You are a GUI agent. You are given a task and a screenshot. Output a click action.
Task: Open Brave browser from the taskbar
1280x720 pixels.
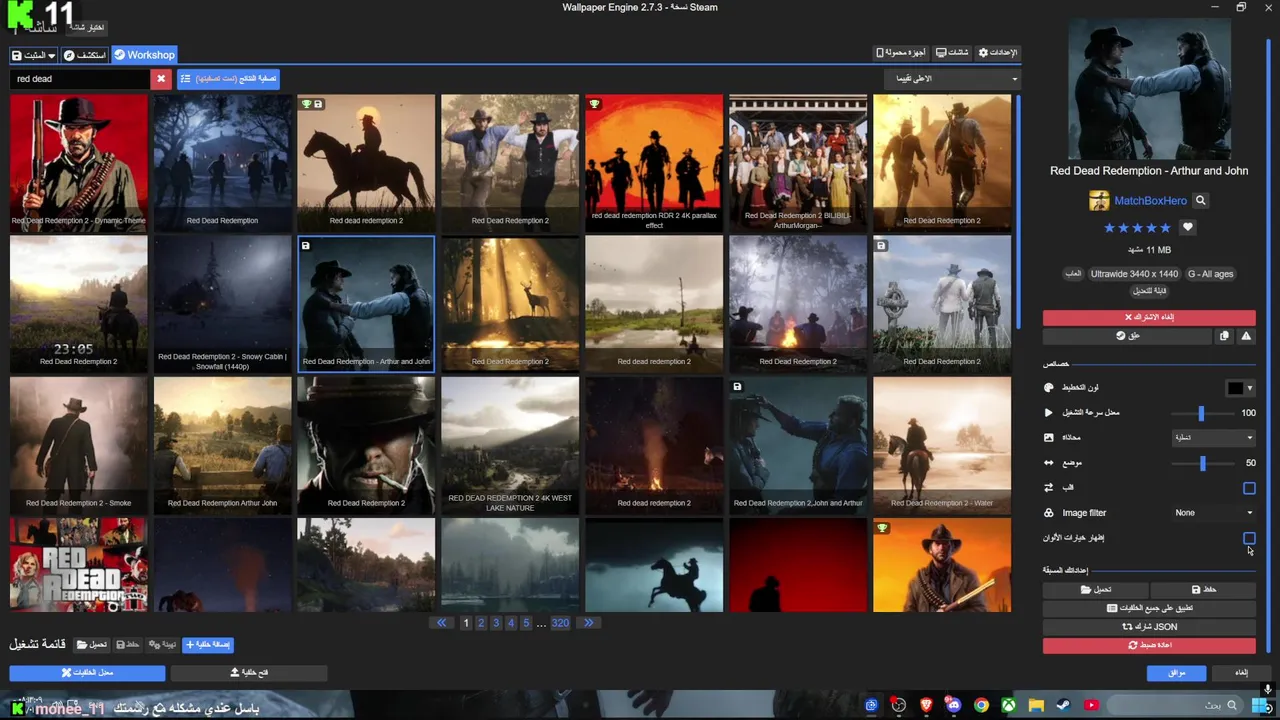926,705
